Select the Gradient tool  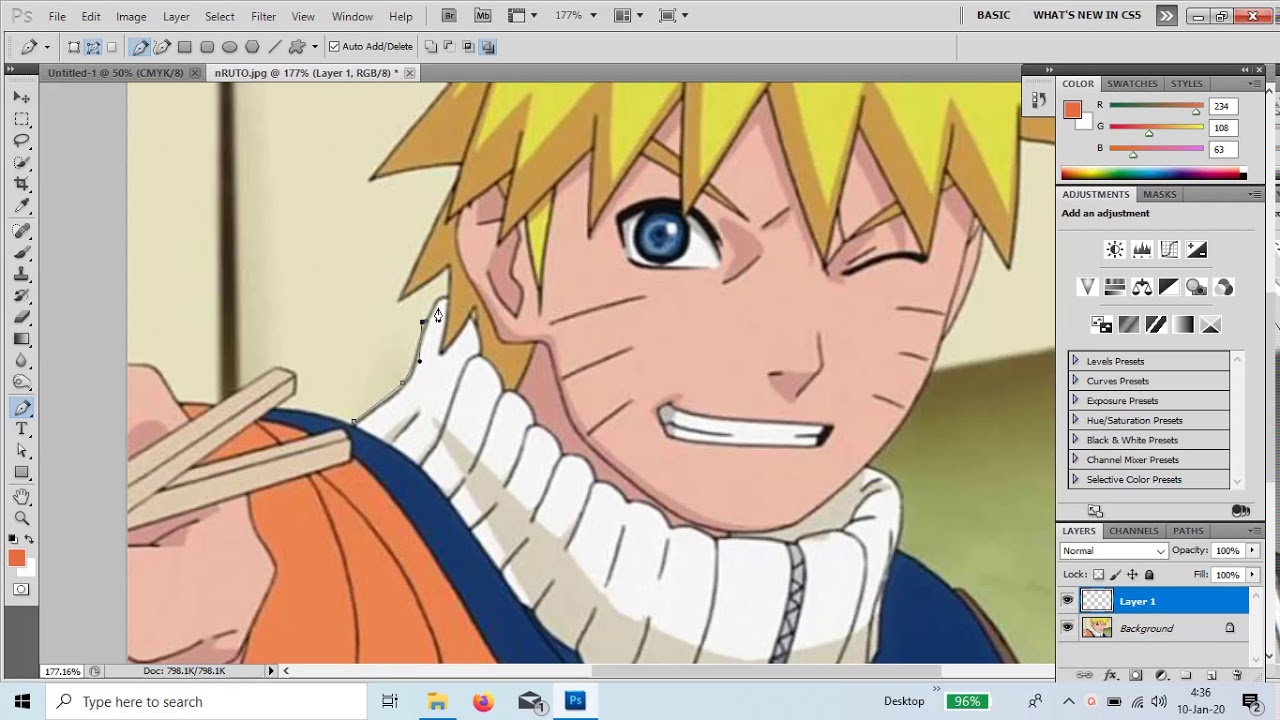[x=21, y=340]
